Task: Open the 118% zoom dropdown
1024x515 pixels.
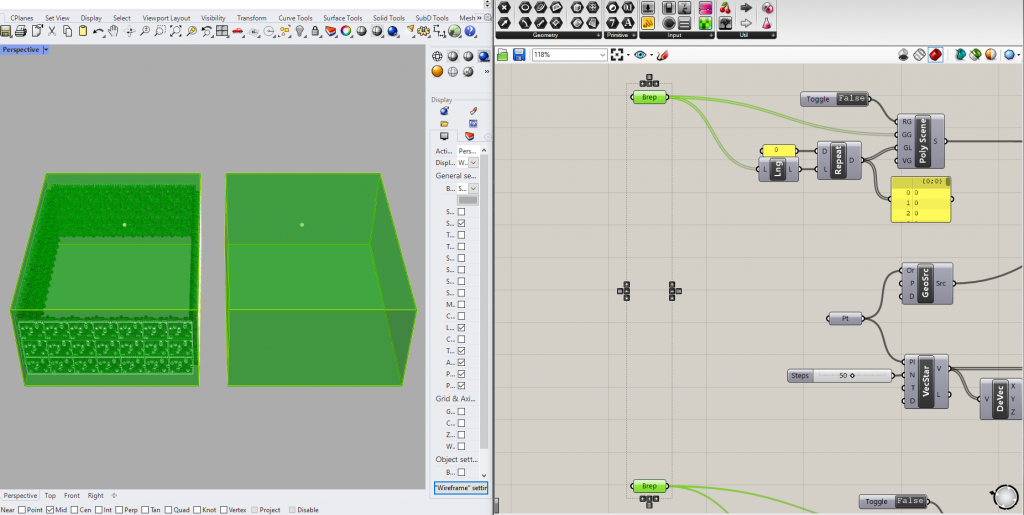Action: click(602, 55)
